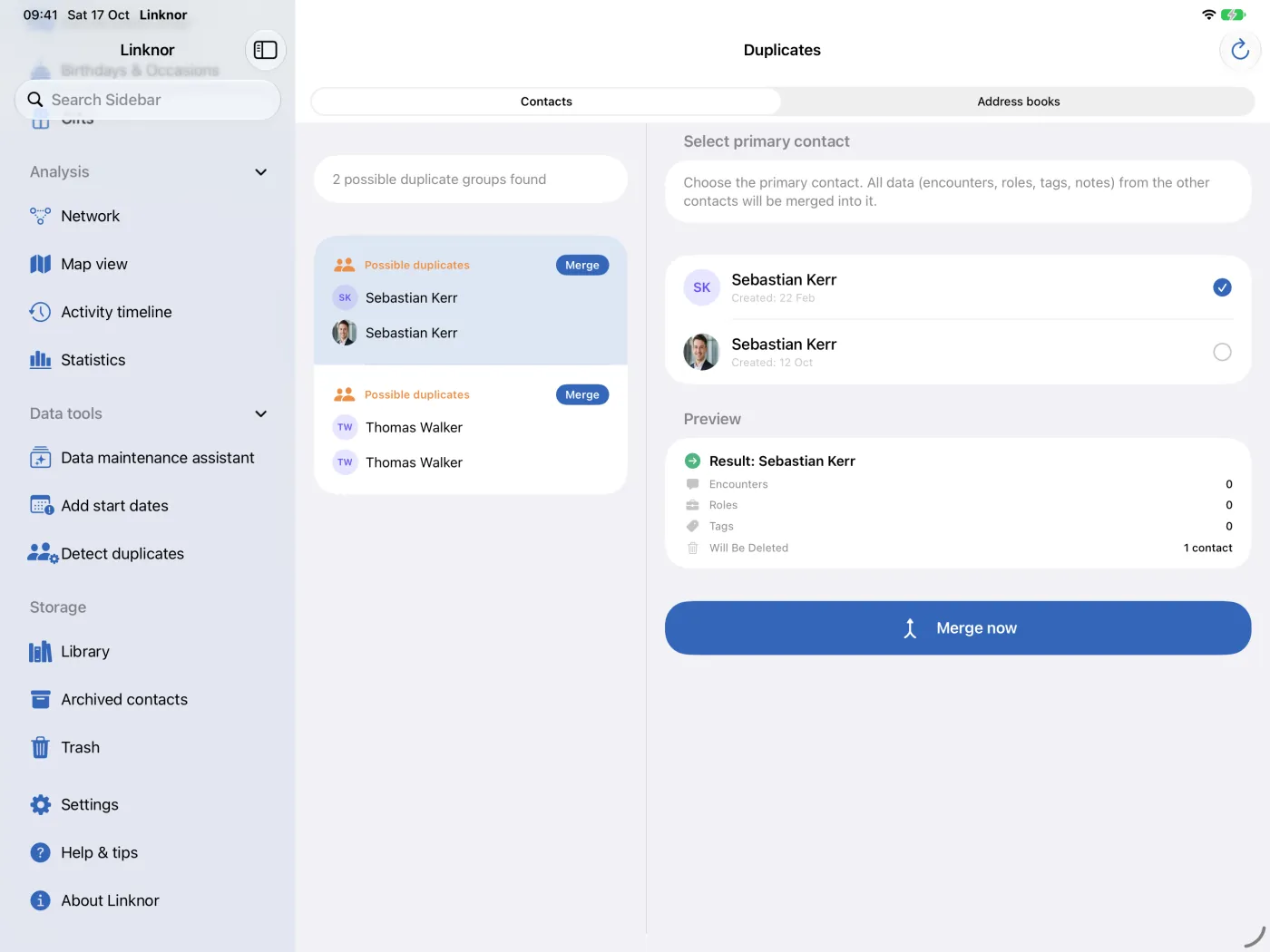
Task: Click the Result: Sebastian Kerr preview row
Action: coord(958,461)
